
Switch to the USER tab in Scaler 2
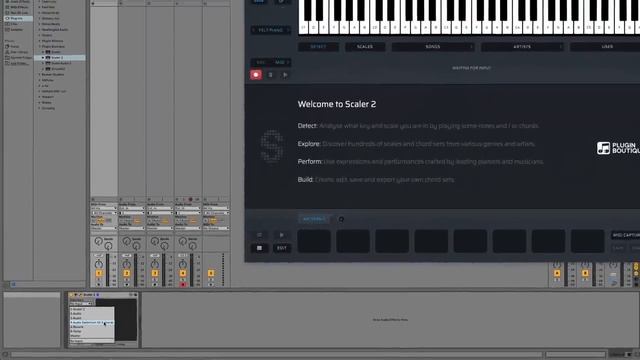(x=606, y=47)
